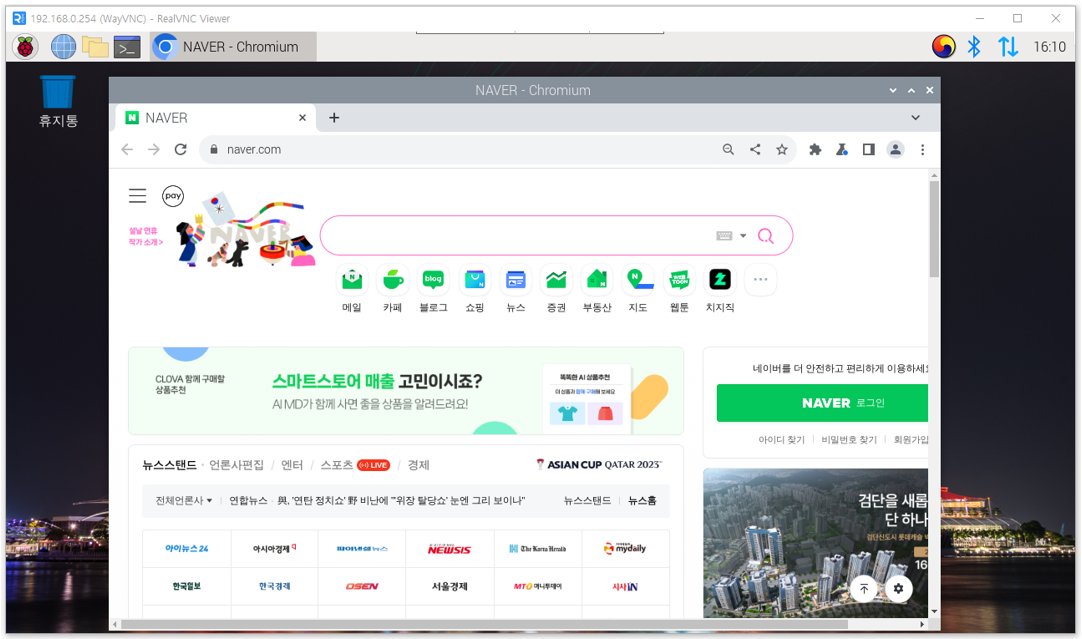
Task: Open the OSEN press logo
Action: click(362, 587)
